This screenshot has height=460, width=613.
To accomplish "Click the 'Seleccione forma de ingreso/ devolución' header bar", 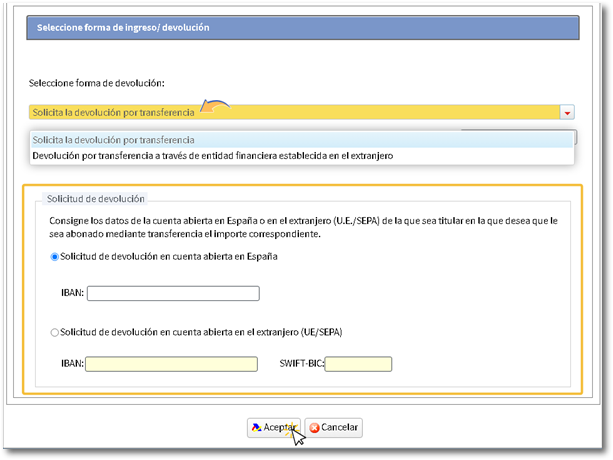I will (301, 28).
